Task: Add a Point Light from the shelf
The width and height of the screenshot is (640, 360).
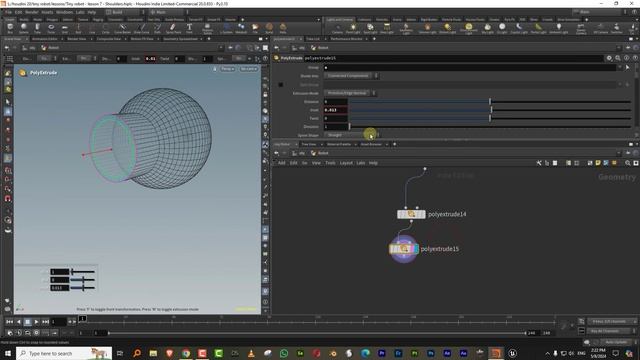Action: coord(353,28)
